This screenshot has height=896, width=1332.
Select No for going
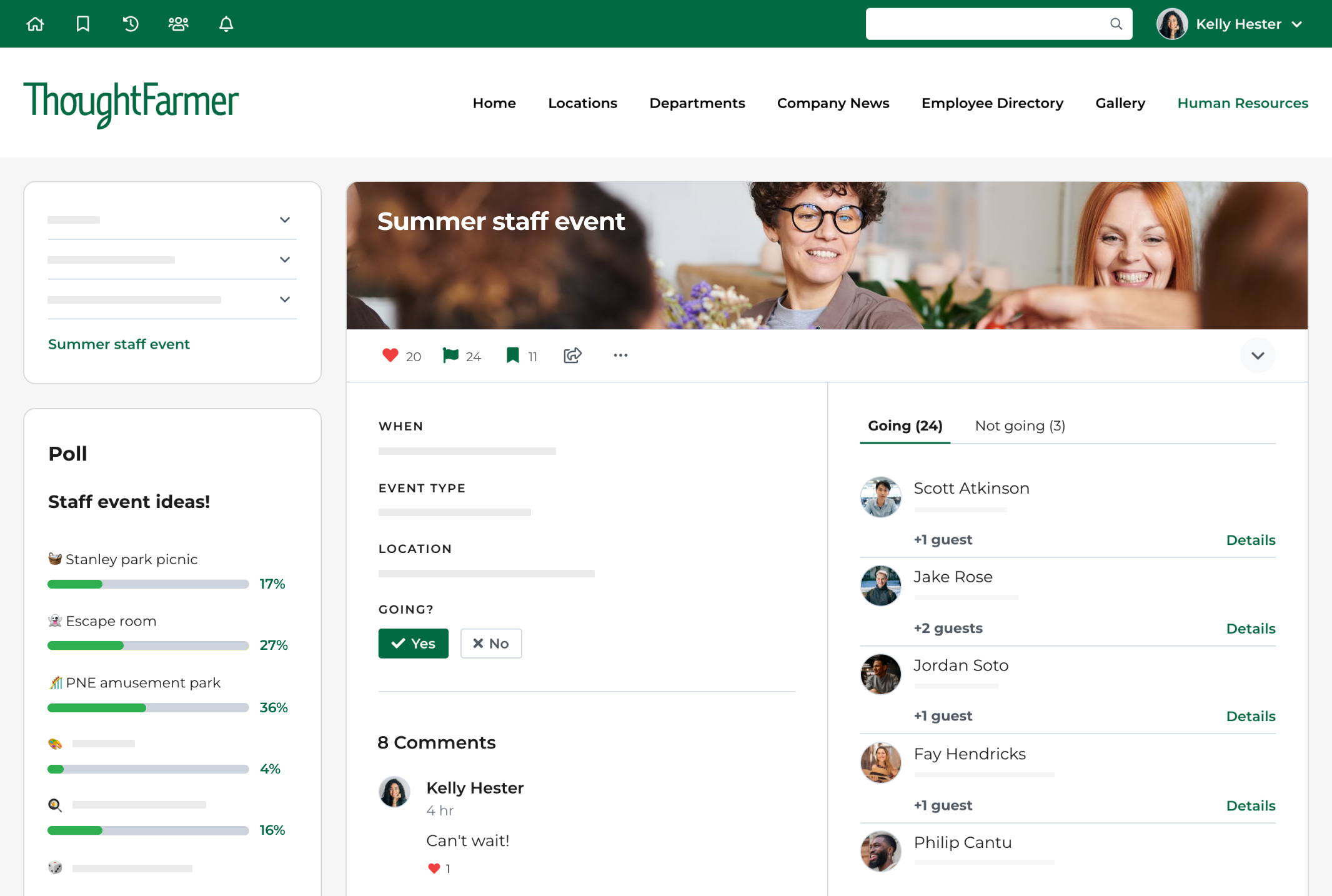pyautogui.click(x=491, y=644)
